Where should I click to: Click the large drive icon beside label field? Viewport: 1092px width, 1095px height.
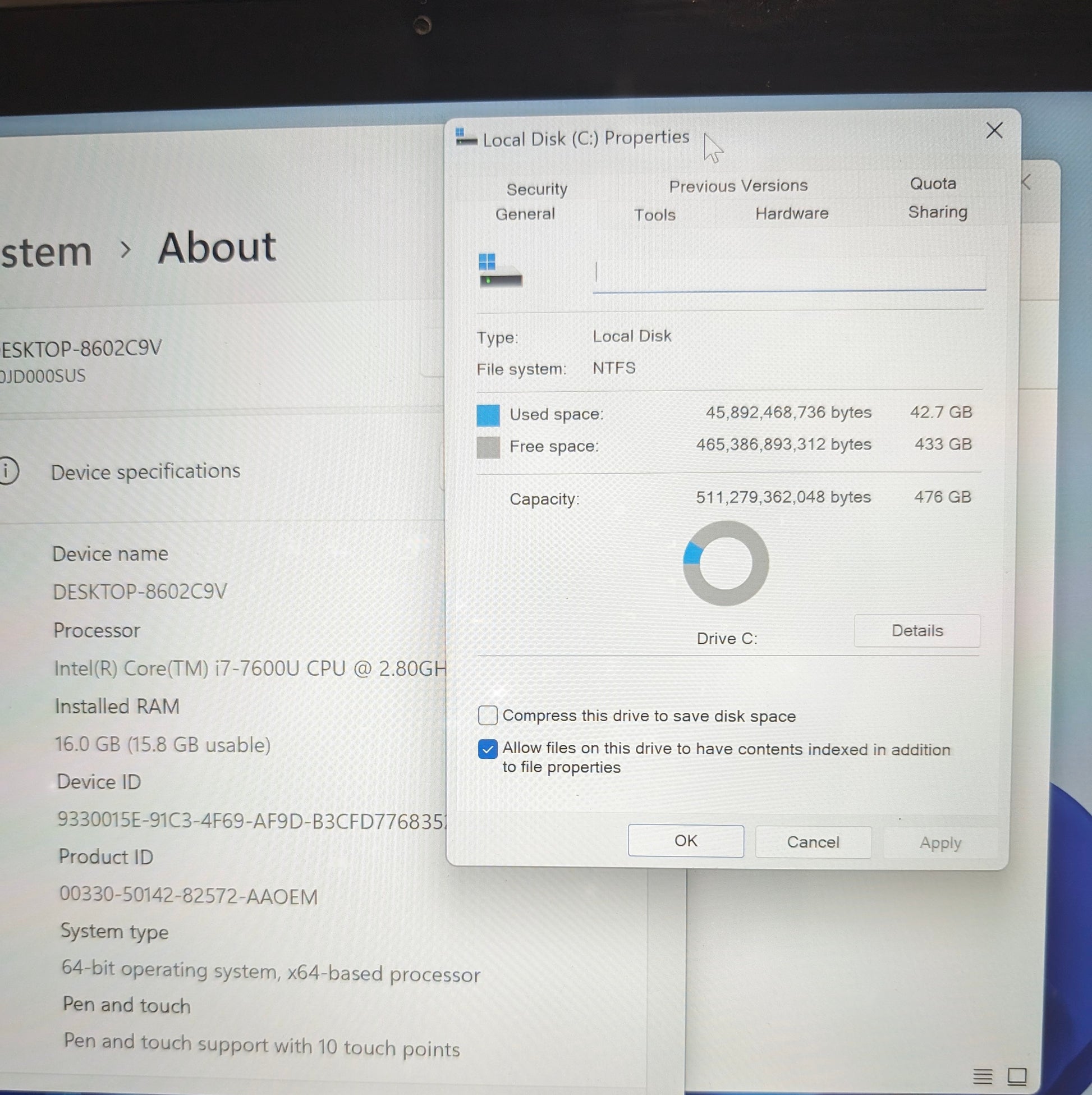(x=500, y=271)
